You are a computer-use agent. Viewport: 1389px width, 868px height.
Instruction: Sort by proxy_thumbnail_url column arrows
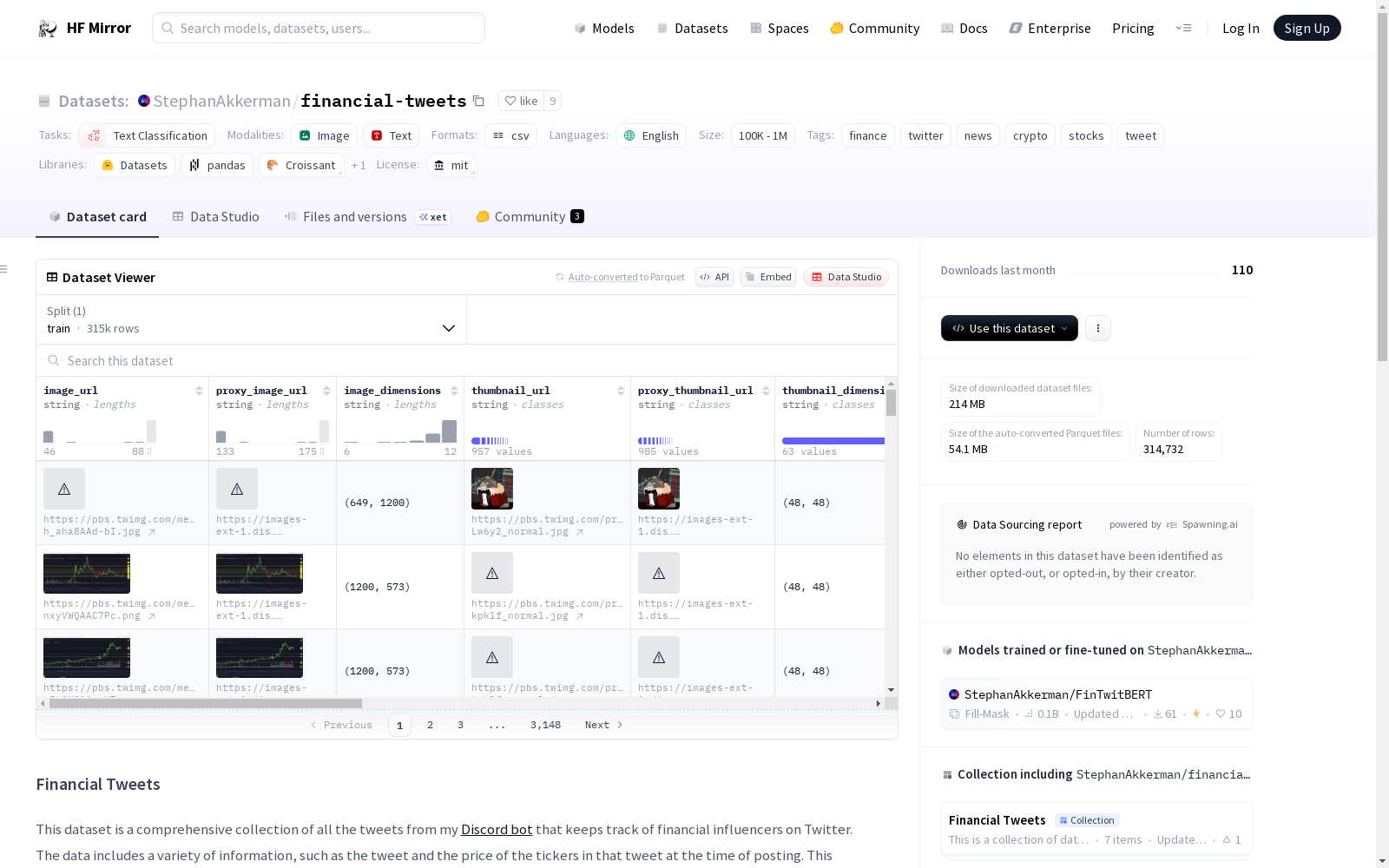coord(766,391)
